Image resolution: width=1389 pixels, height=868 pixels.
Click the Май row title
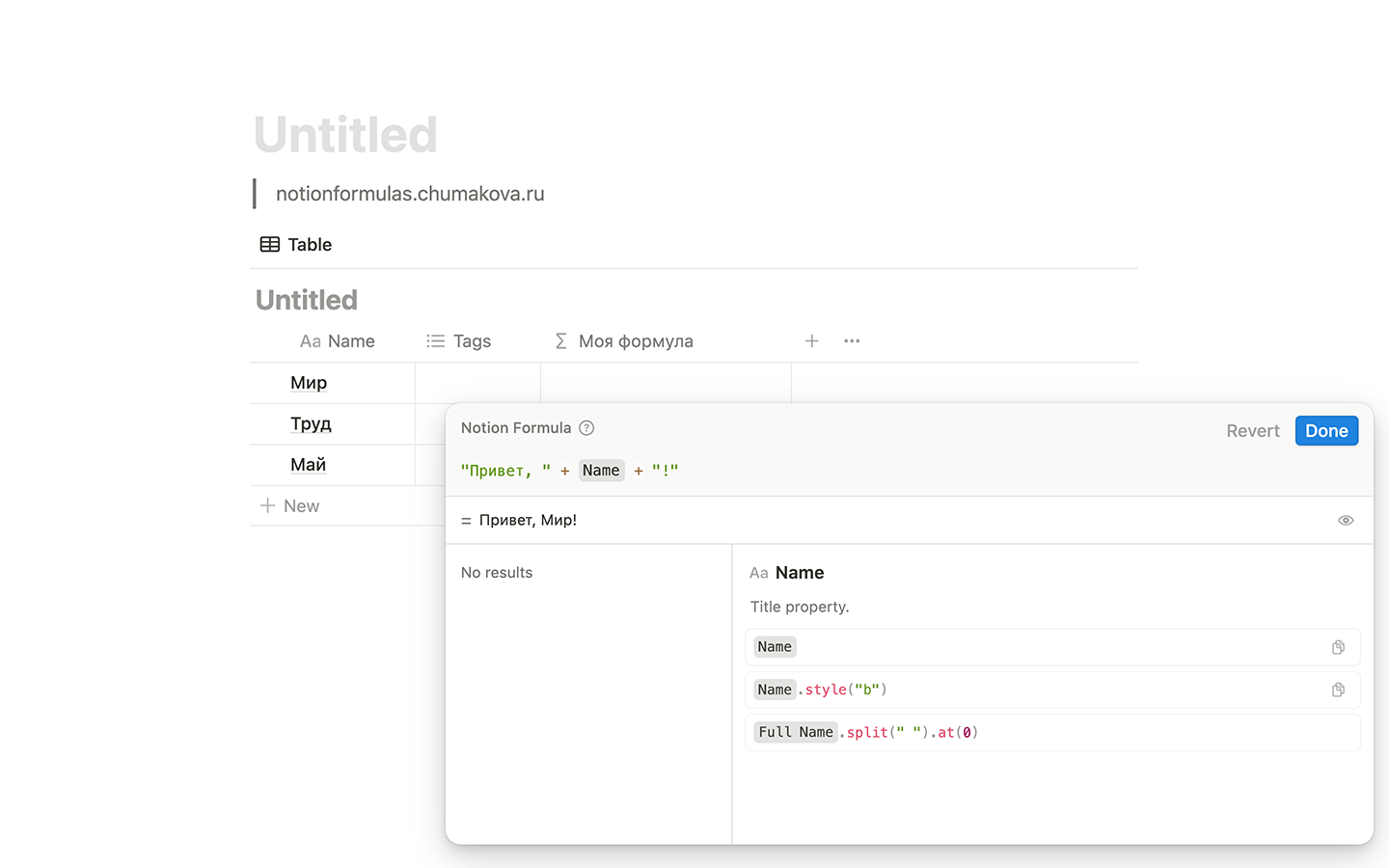[308, 465]
